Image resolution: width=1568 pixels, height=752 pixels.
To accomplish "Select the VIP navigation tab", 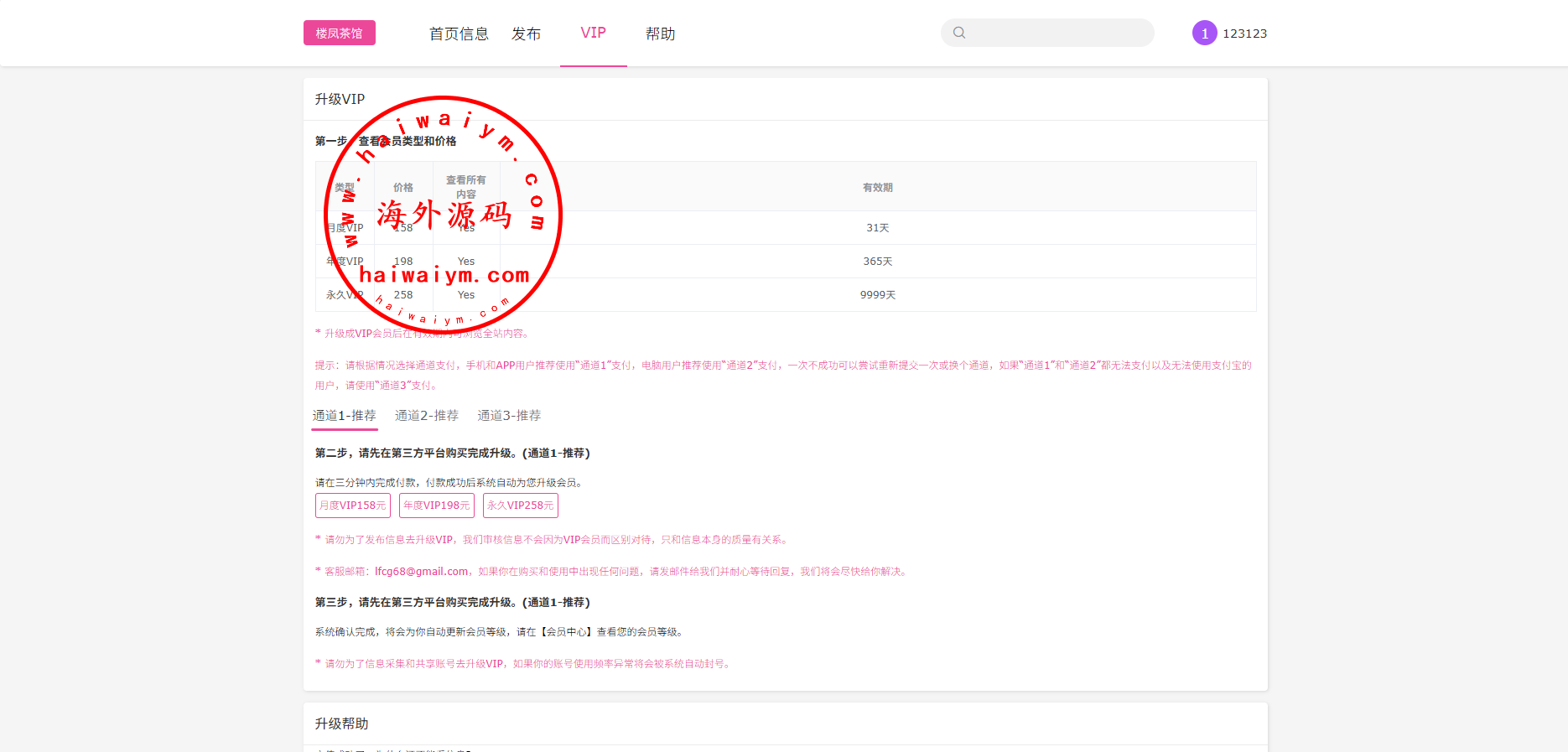I will tap(593, 33).
